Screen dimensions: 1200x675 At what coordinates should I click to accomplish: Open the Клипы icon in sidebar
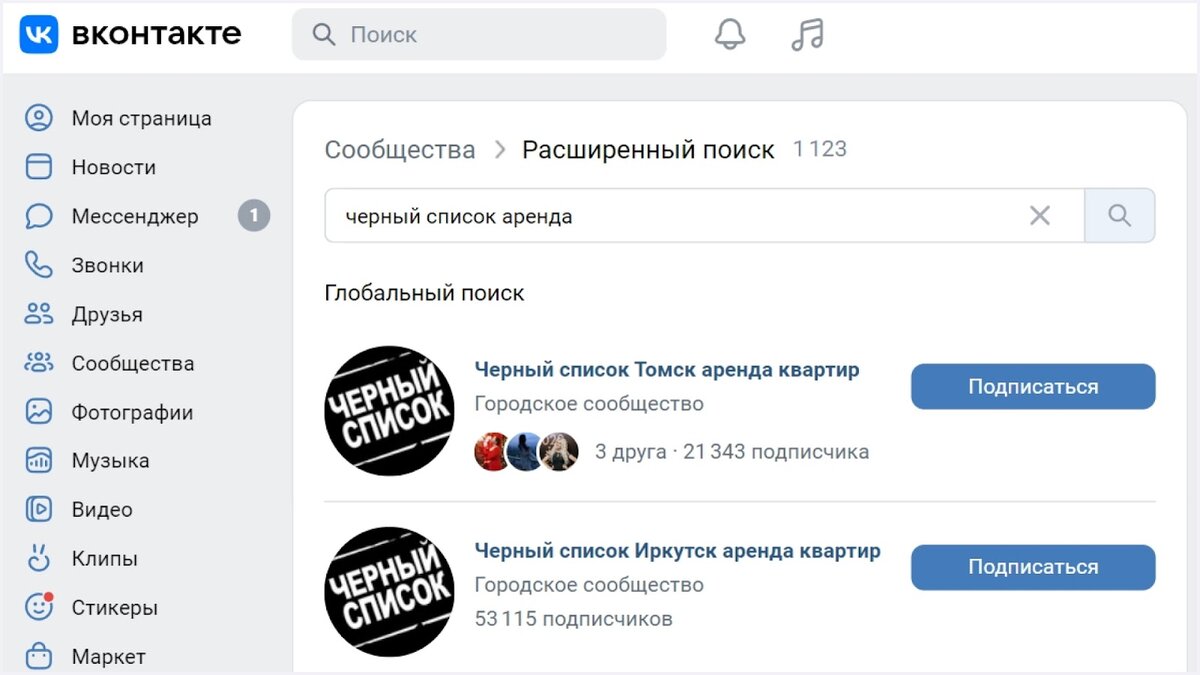pos(39,558)
